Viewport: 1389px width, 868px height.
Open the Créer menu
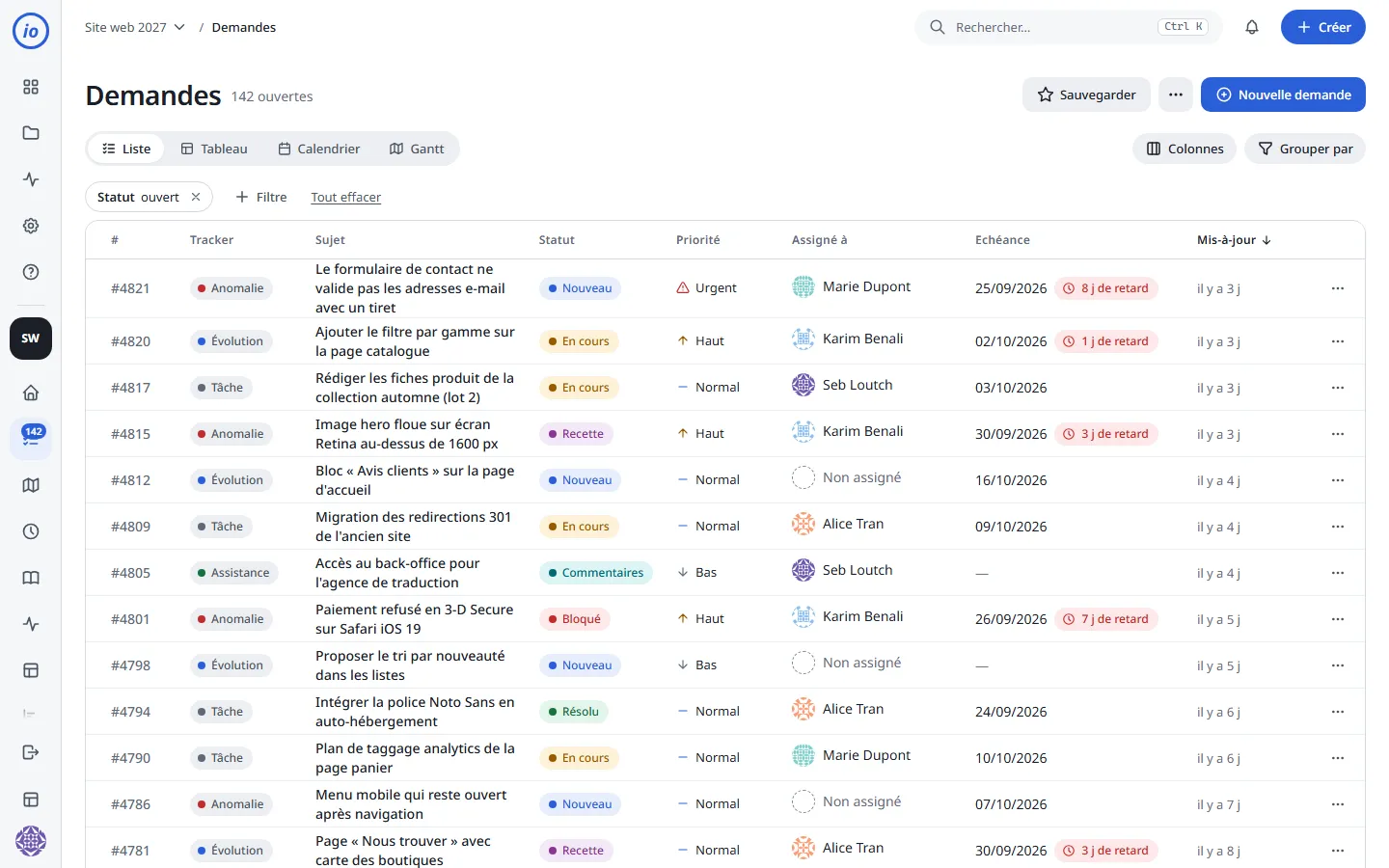tap(1323, 27)
